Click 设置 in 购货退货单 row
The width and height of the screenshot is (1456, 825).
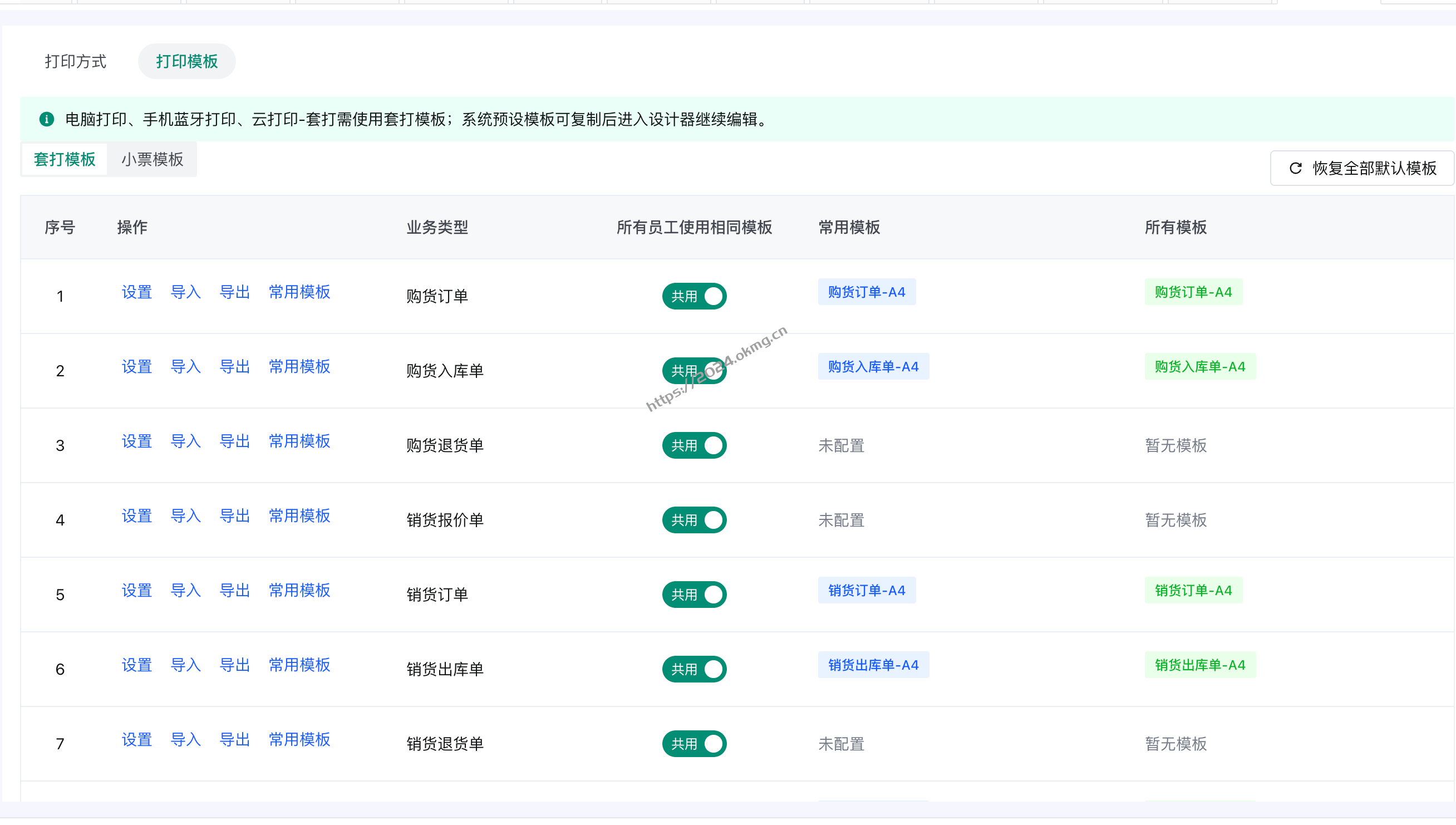coord(136,441)
